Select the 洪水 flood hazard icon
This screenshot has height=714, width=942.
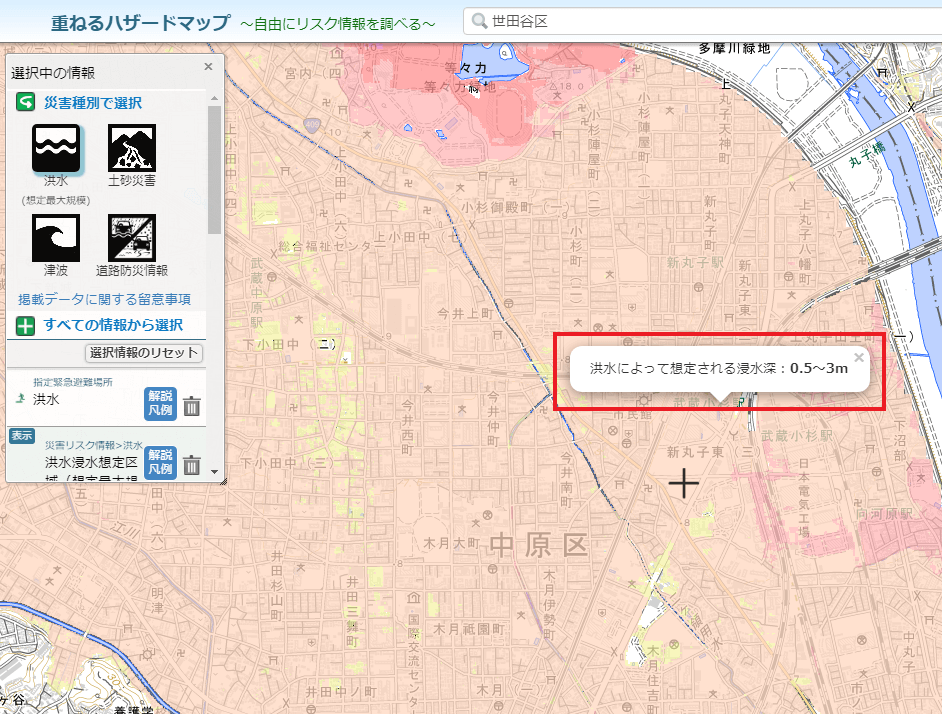tap(56, 148)
